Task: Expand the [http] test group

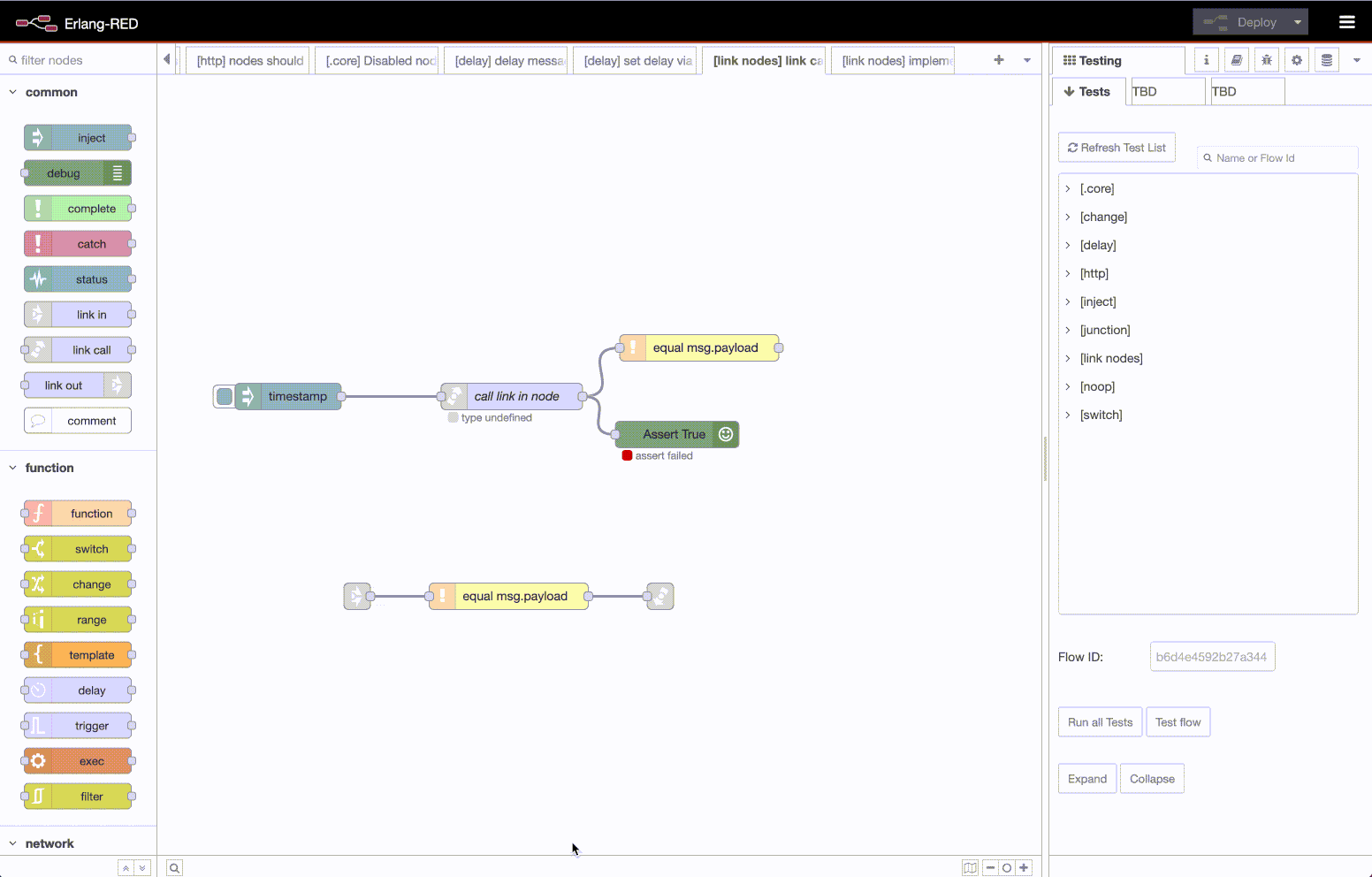Action: coord(1068,273)
